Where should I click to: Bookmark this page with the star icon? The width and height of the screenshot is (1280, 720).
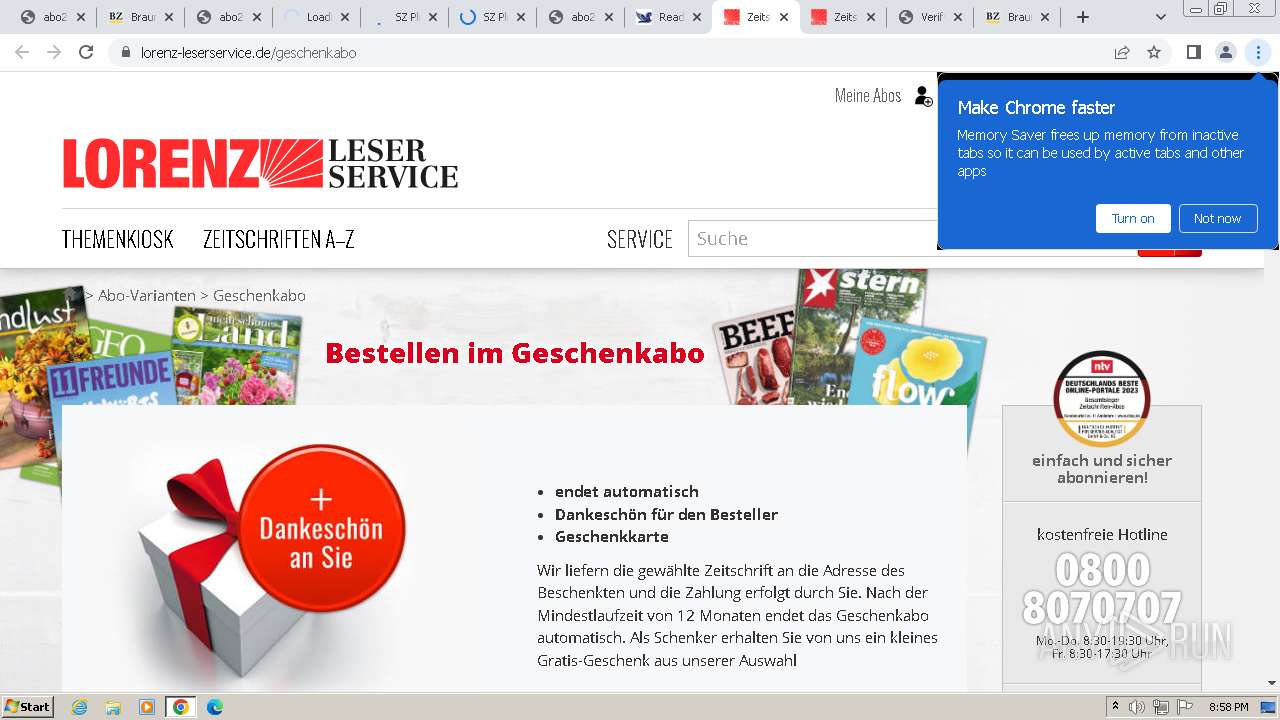1154,52
